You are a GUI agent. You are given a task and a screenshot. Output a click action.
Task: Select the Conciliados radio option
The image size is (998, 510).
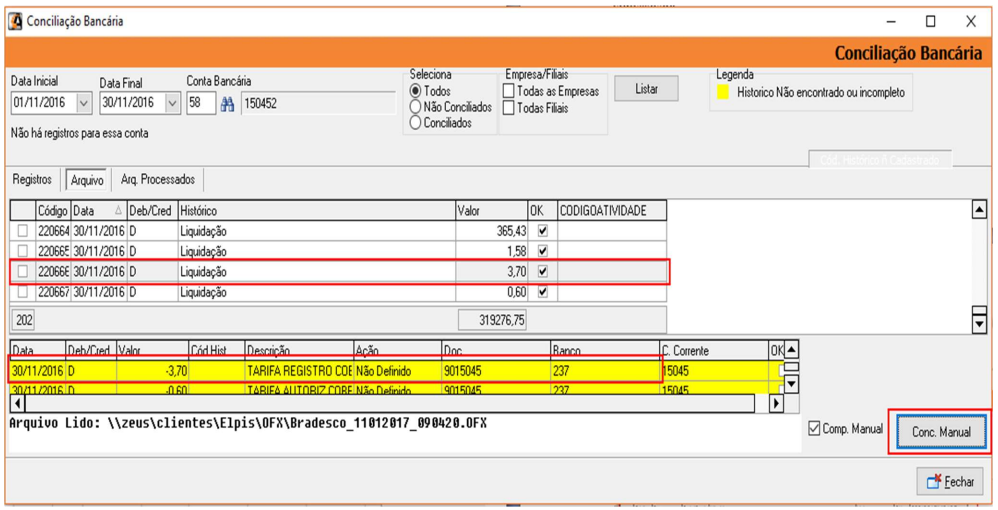click(416, 123)
